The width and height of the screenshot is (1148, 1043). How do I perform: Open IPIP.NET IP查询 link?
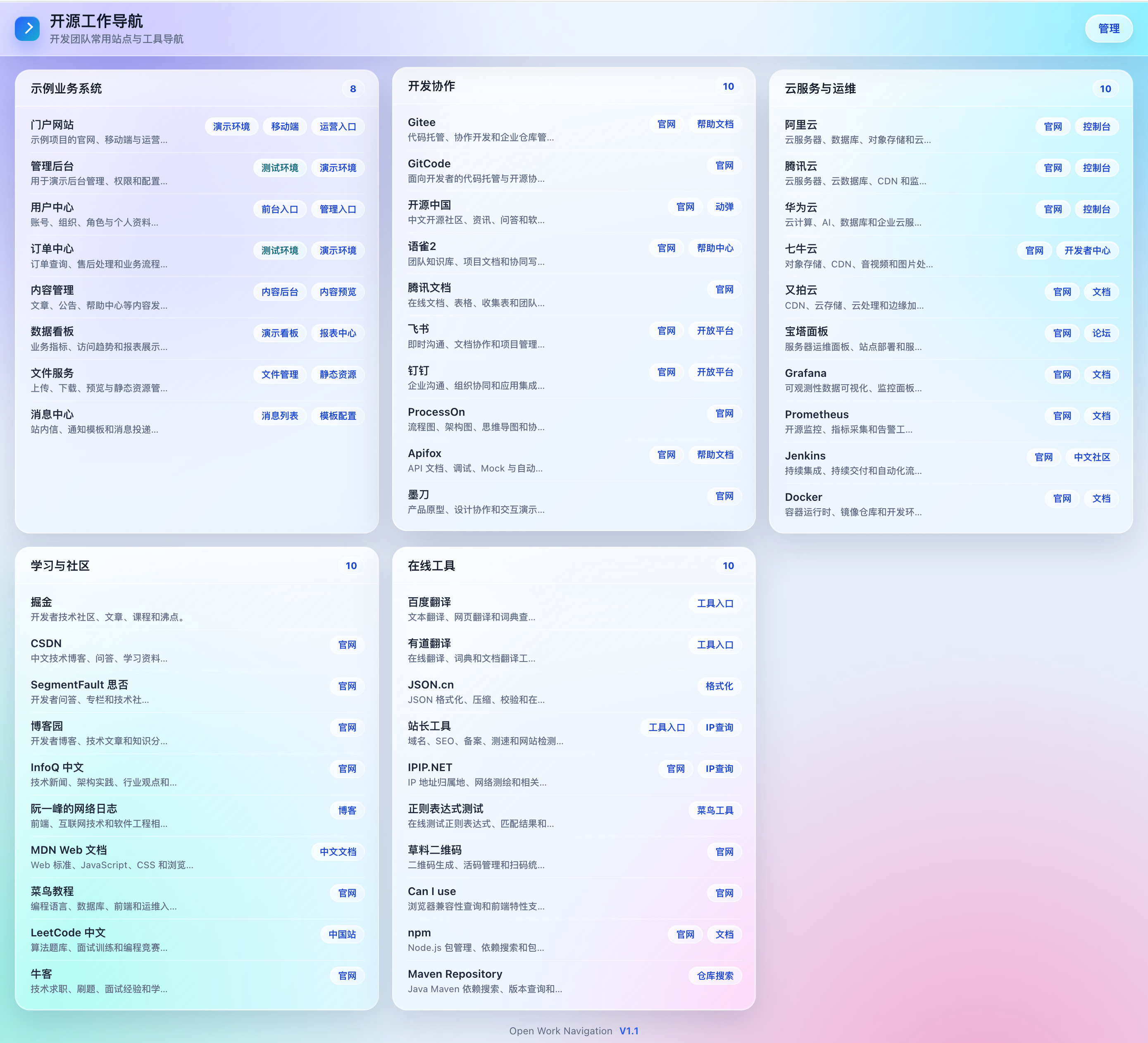click(x=719, y=769)
